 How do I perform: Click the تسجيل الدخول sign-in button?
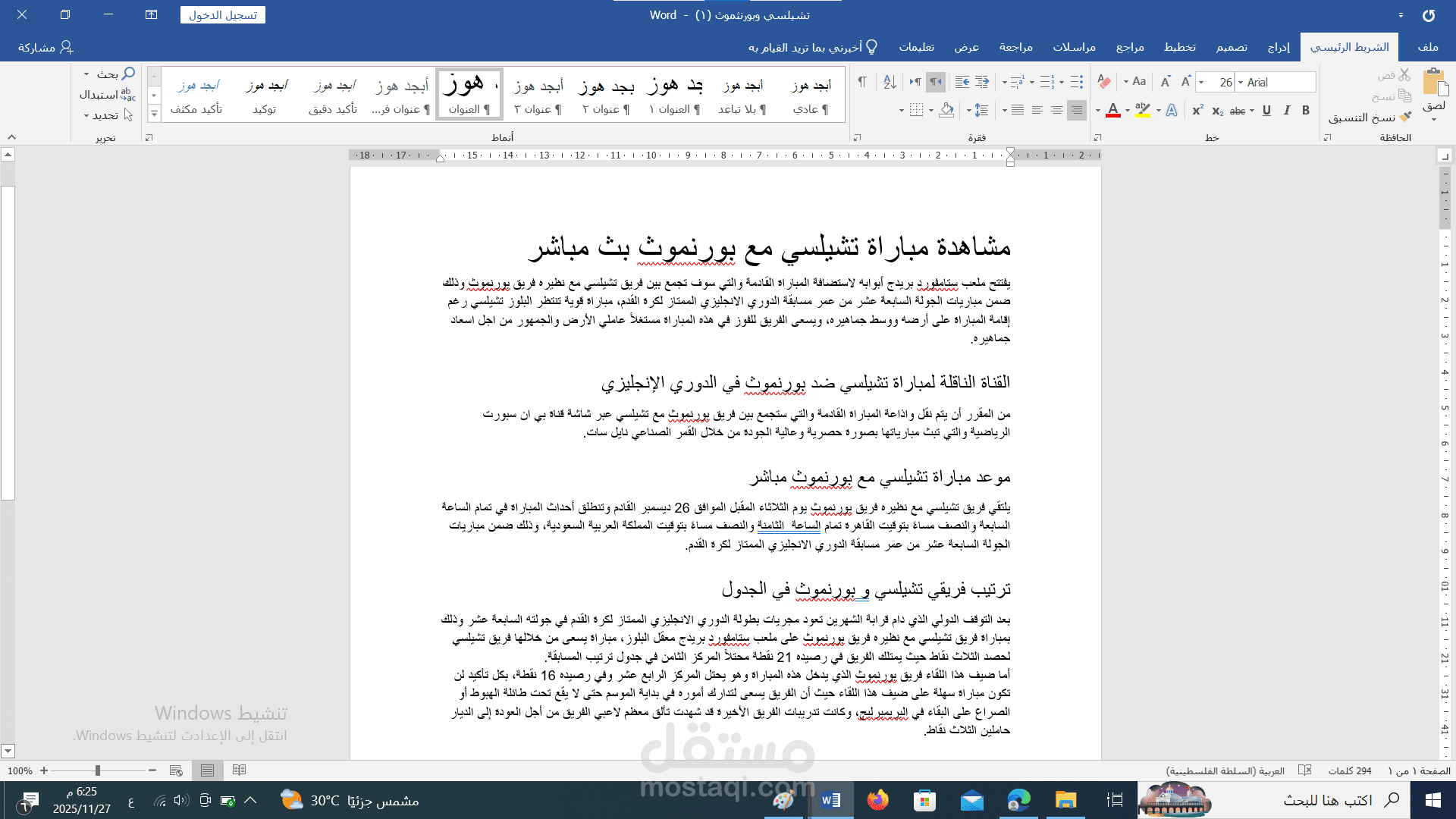coord(223,15)
